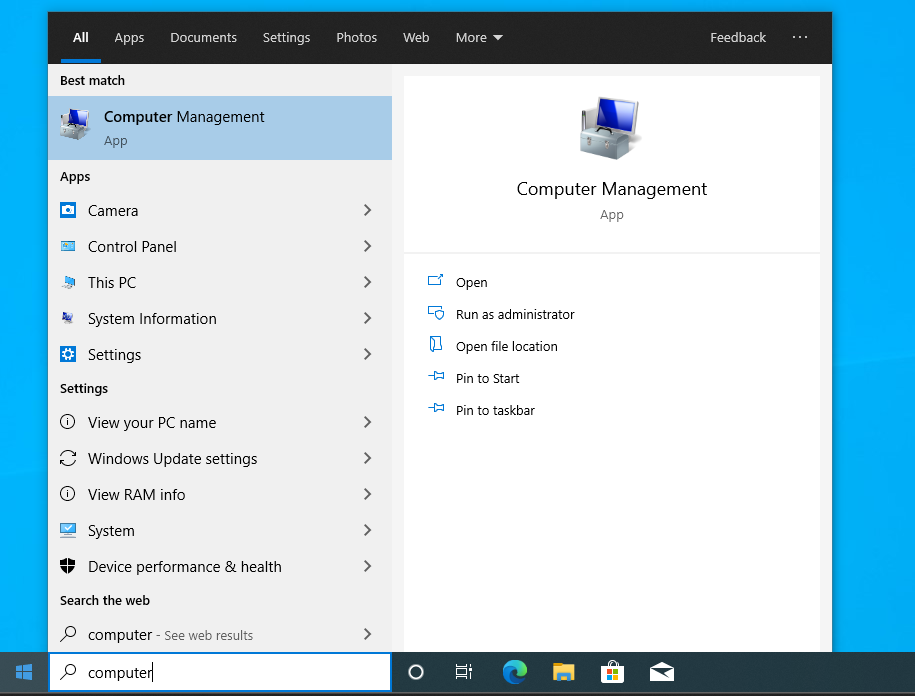Click the magnifier icon next to web result

point(68,634)
